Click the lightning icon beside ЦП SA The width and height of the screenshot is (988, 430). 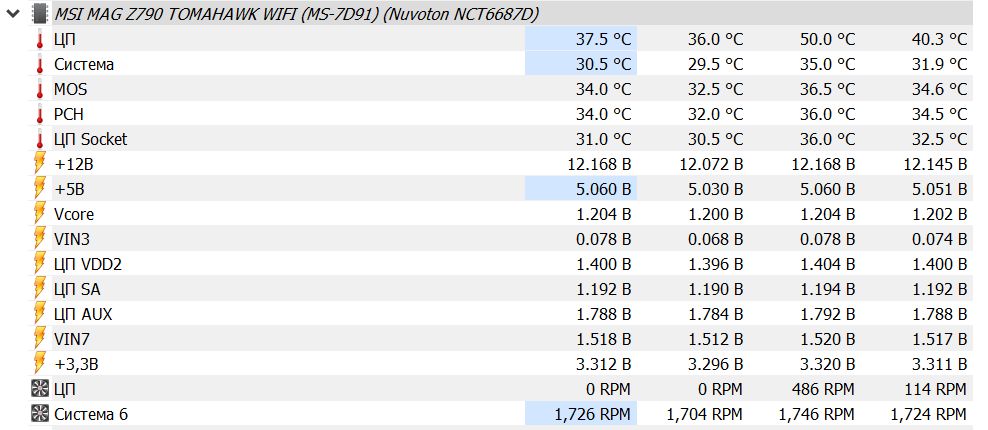coord(40,289)
